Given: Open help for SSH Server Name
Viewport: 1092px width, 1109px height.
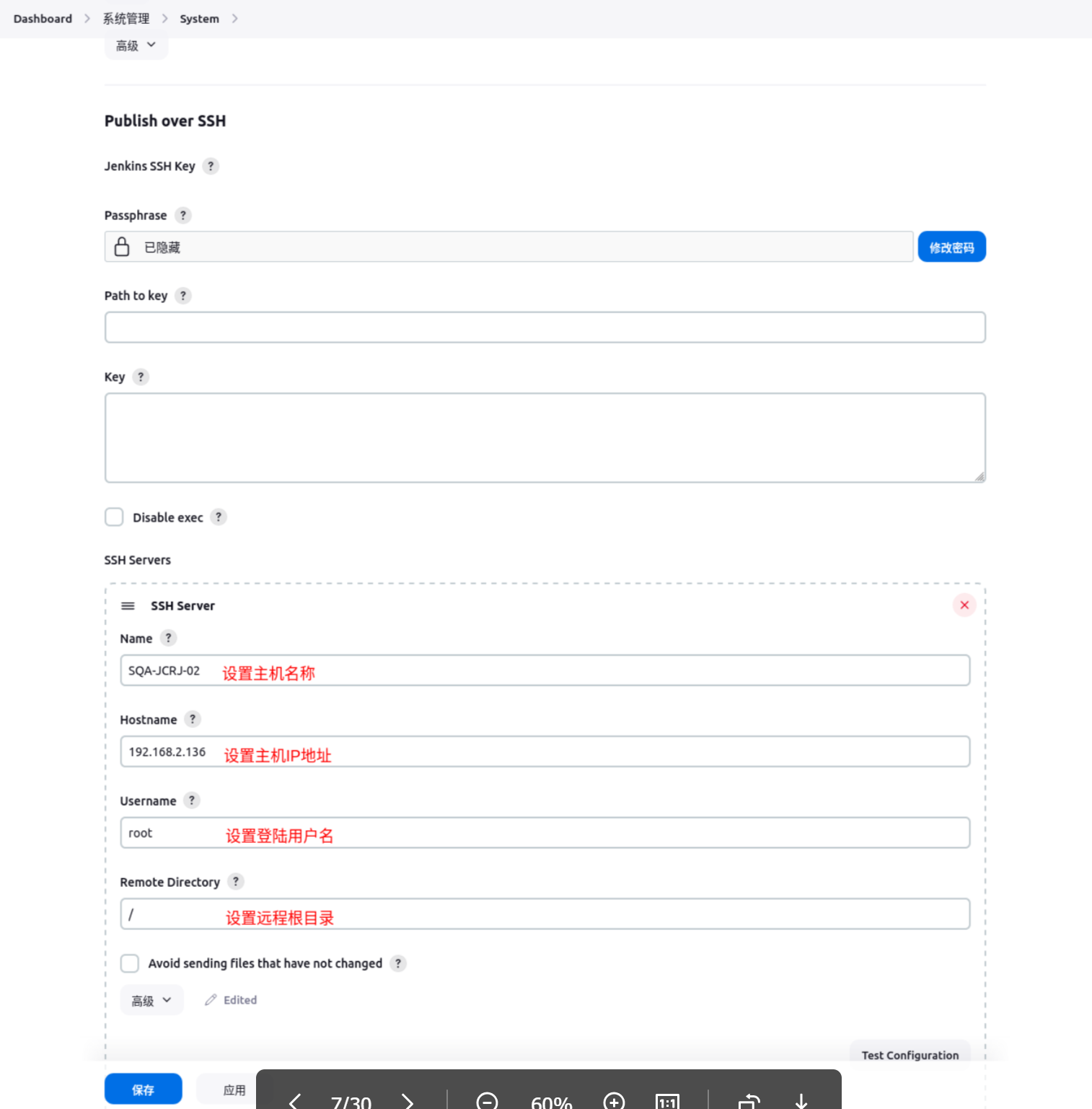Looking at the screenshot, I should click(x=168, y=638).
